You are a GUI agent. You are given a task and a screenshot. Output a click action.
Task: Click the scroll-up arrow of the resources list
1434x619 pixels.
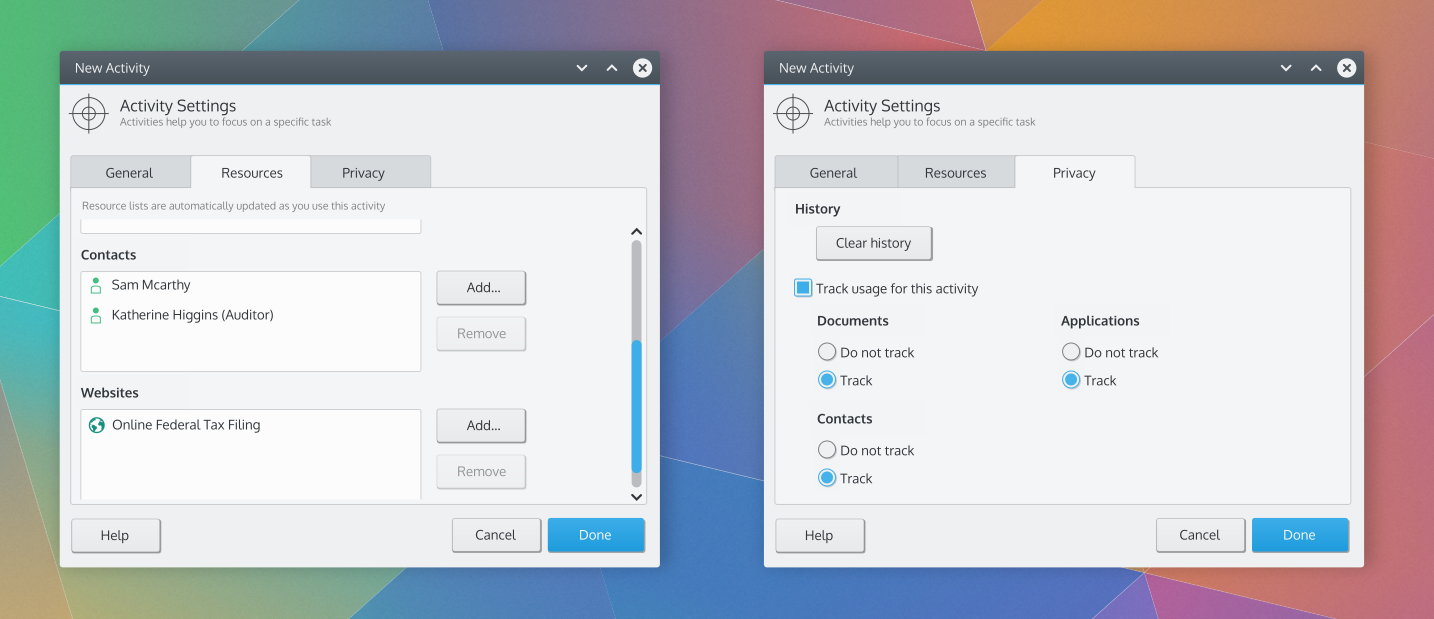[636, 232]
